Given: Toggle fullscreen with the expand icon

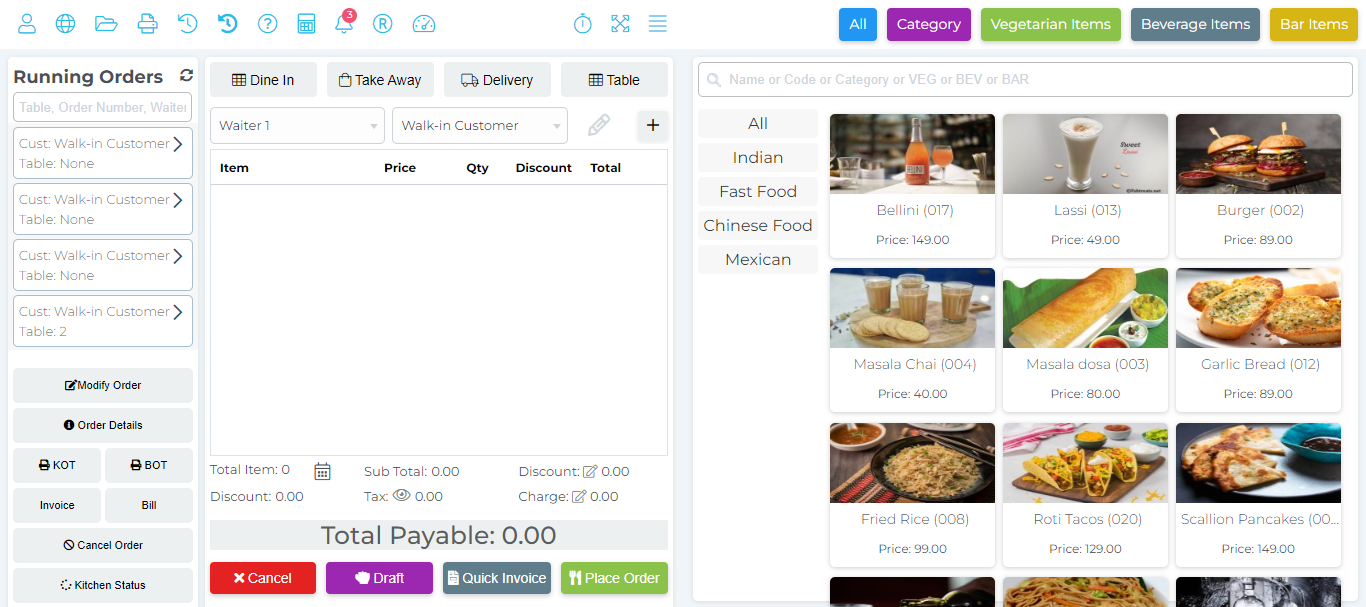Looking at the screenshot, I should point(620,24).
